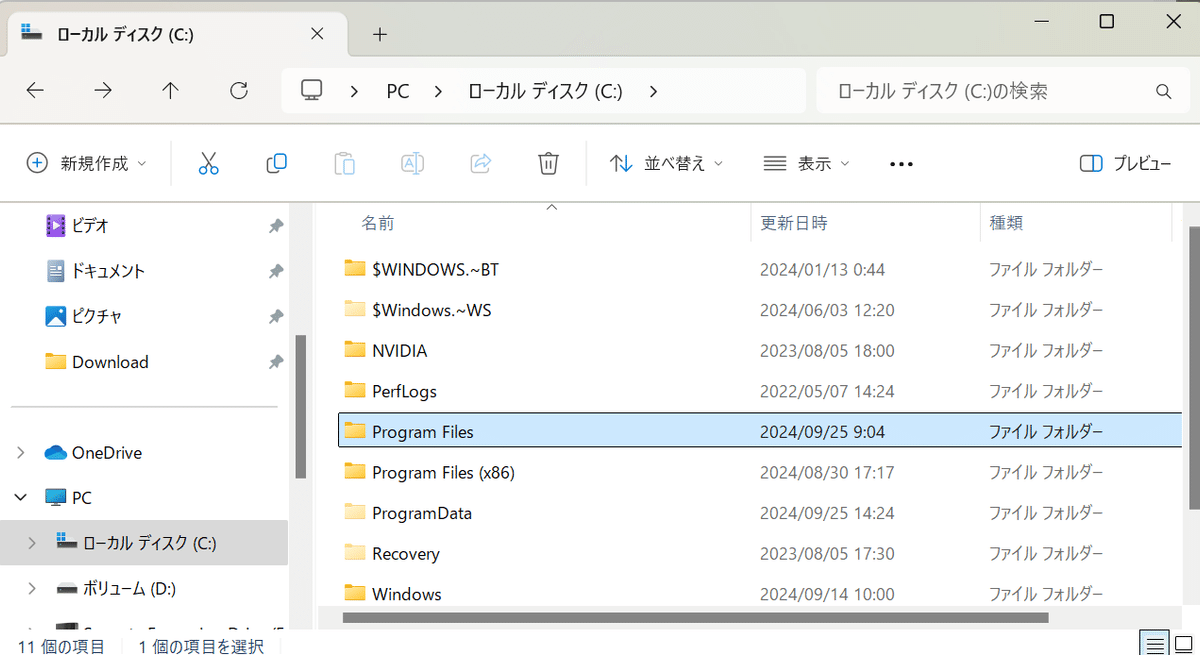The width and height of the screenshot is (1200, 655).
Task: Select ボリューム (D:) in navigation pane
Action: (130, 588)
